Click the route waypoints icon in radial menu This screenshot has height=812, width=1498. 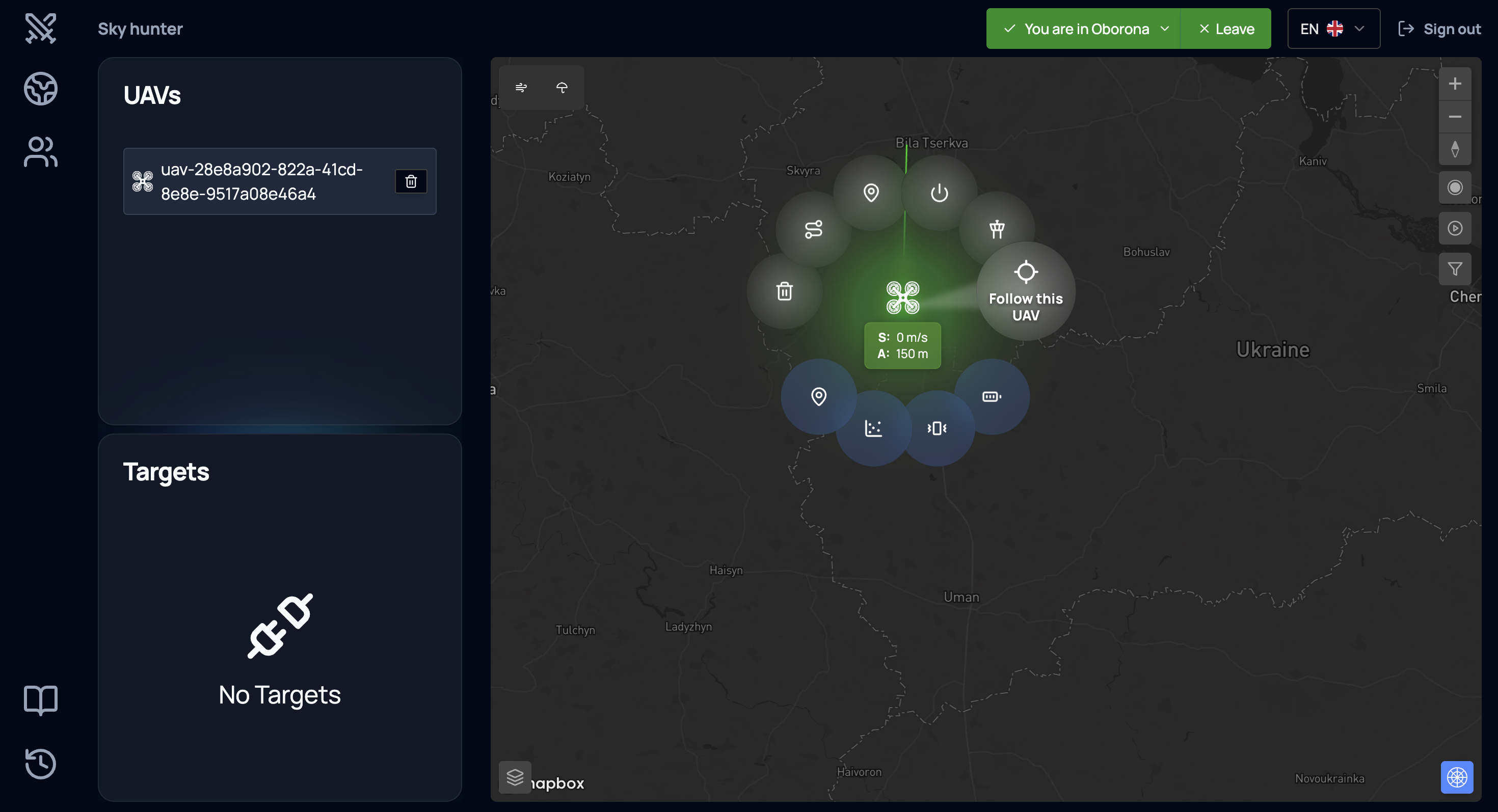(x=814, y=230)
